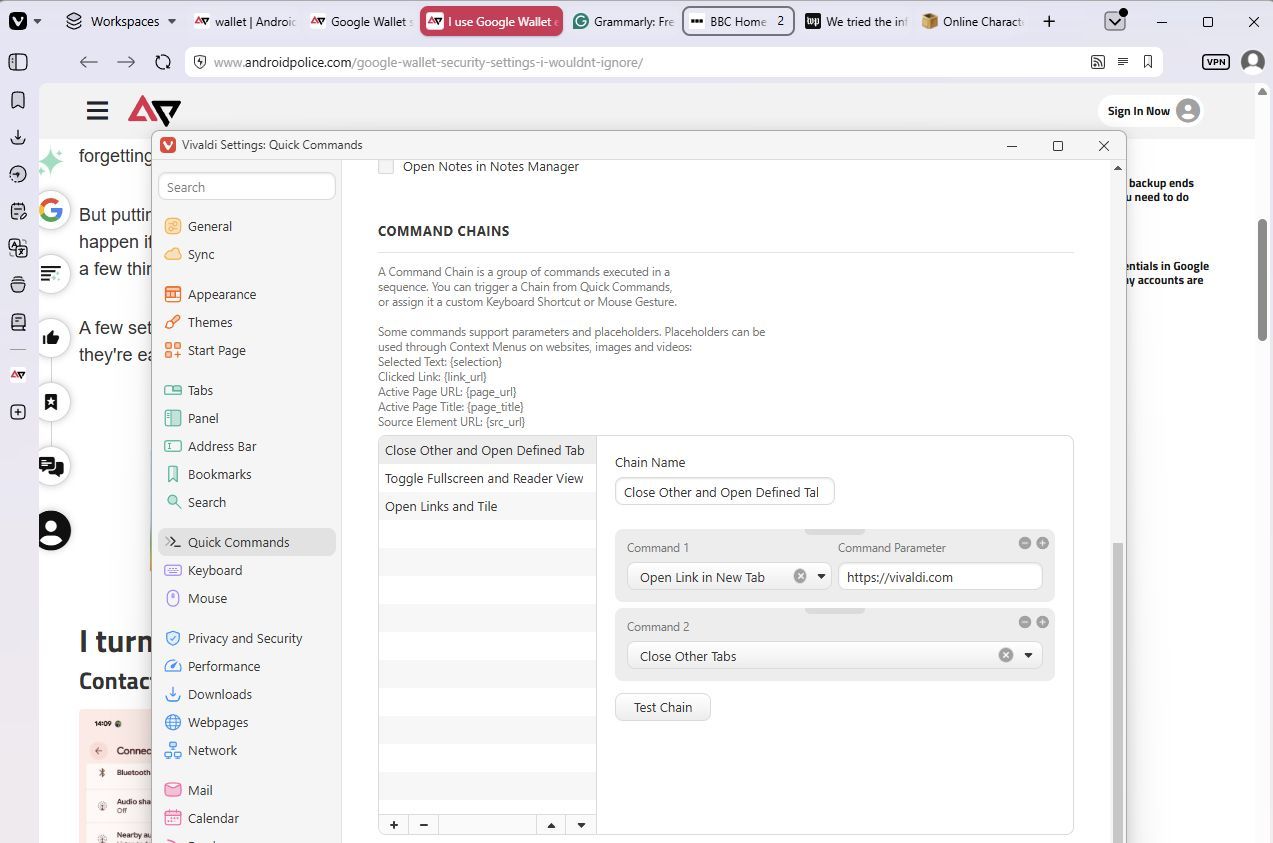Open the Command 1 dropdown arrow
This screenshot has width=1273, height=843.
click(x=821, y=576)
